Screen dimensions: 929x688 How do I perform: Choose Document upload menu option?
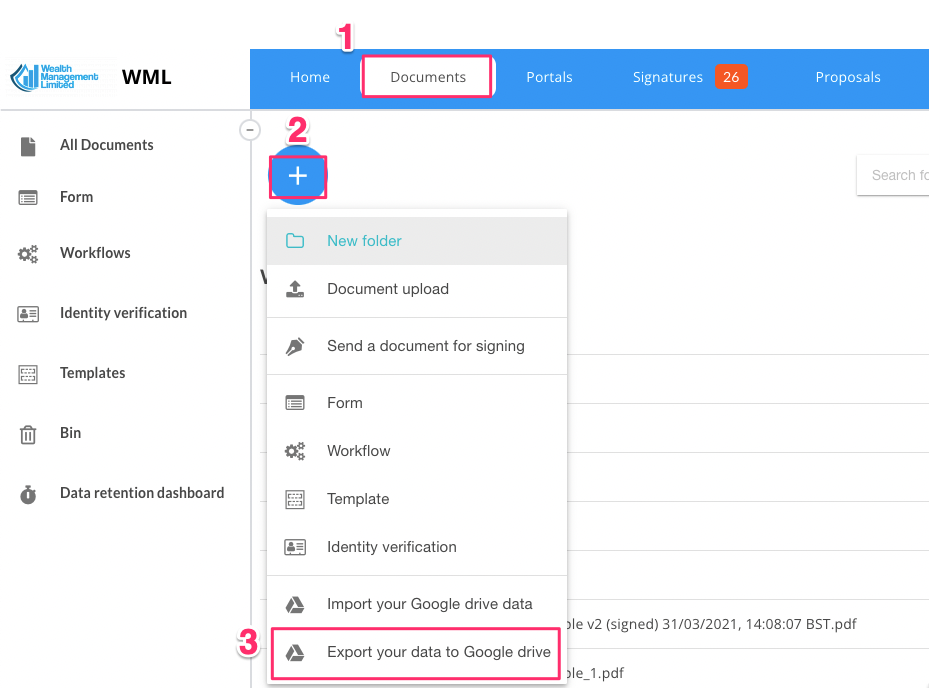387,289
